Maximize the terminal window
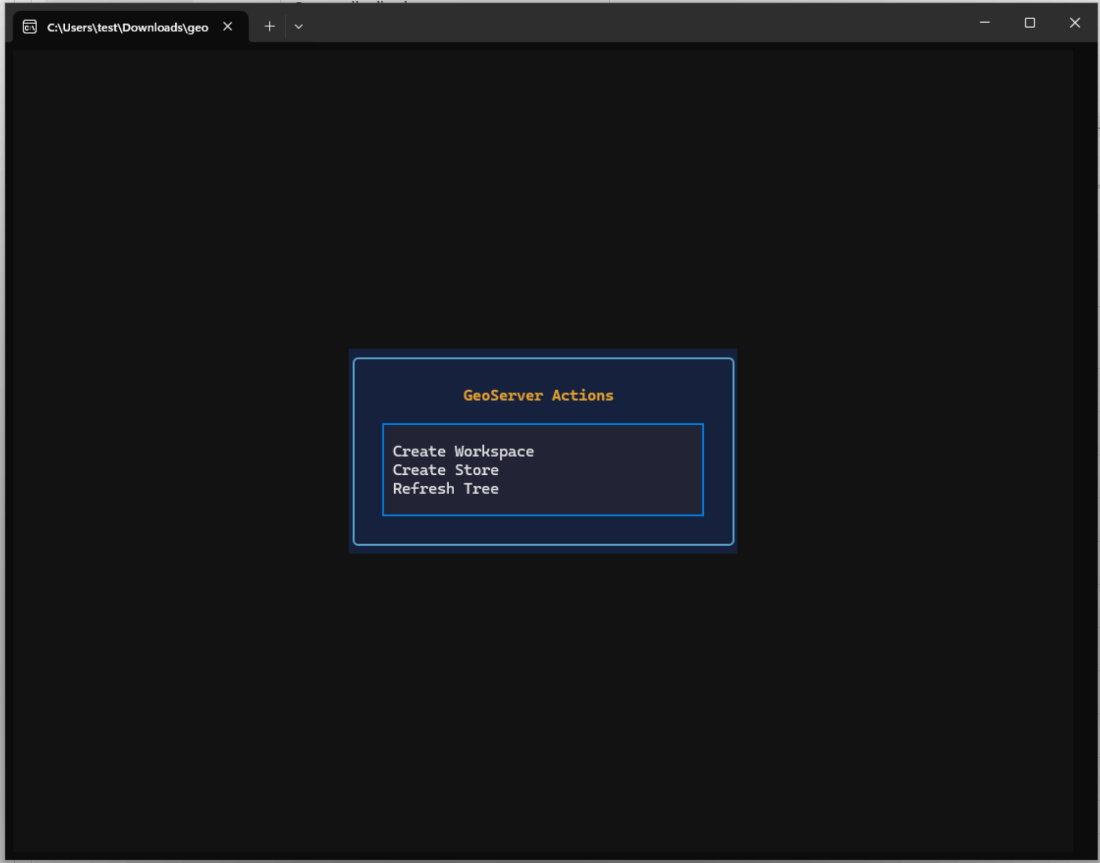This screenshot has height=863, width=1100. tap(1030, 22)
